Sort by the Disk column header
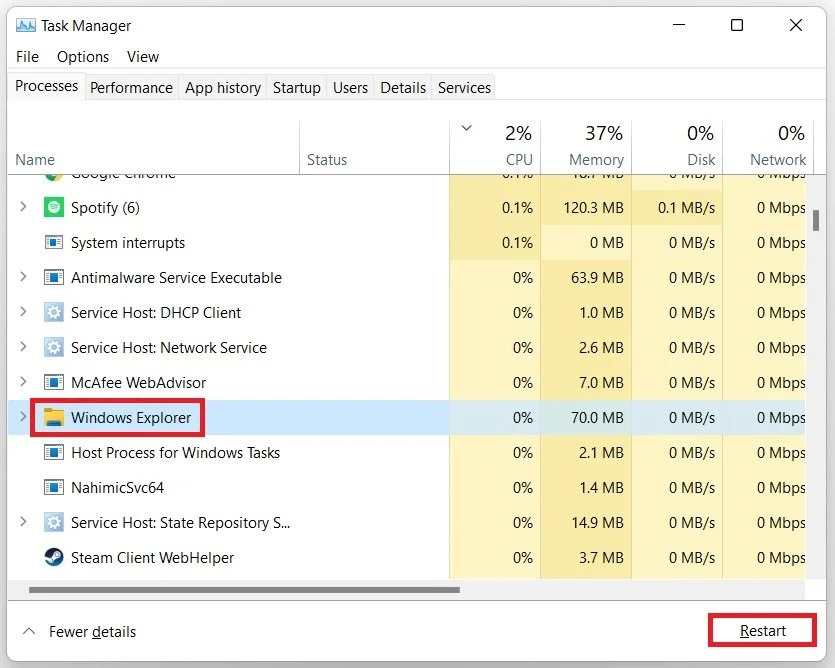Screen dimensions: 835x668 click(677, 148)
